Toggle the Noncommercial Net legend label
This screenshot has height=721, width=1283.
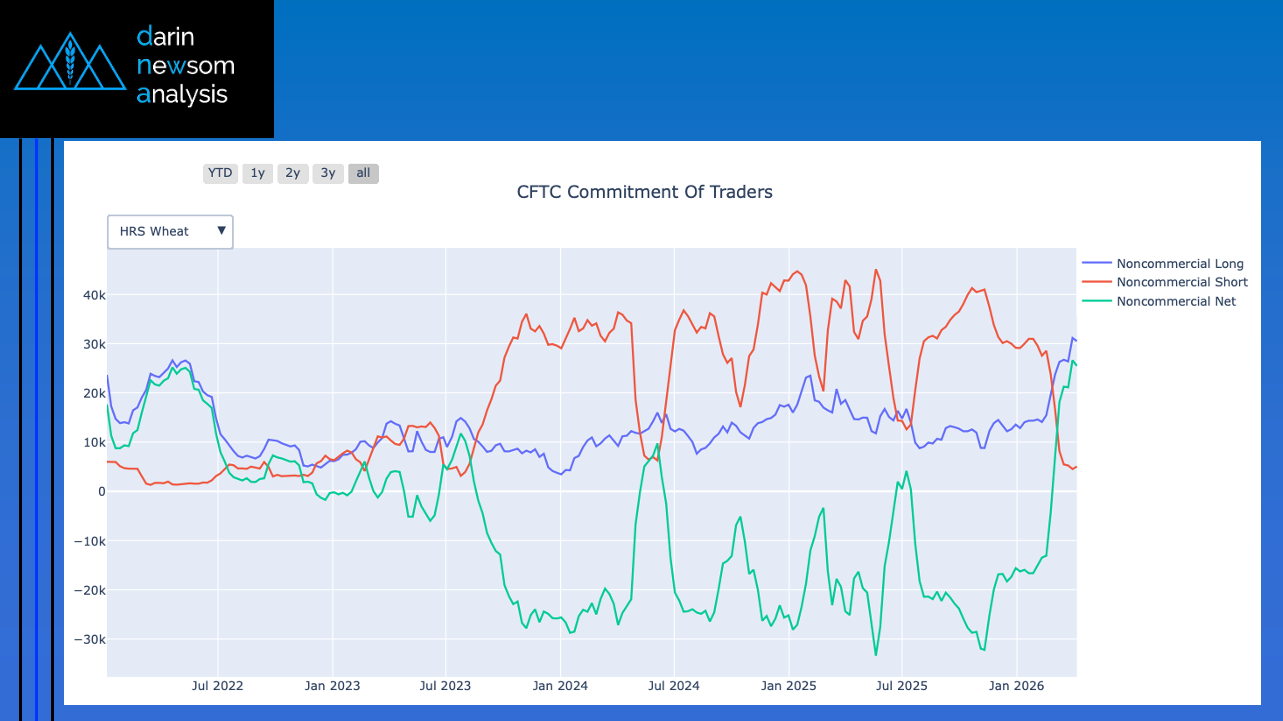click(x=1176, y=301)
